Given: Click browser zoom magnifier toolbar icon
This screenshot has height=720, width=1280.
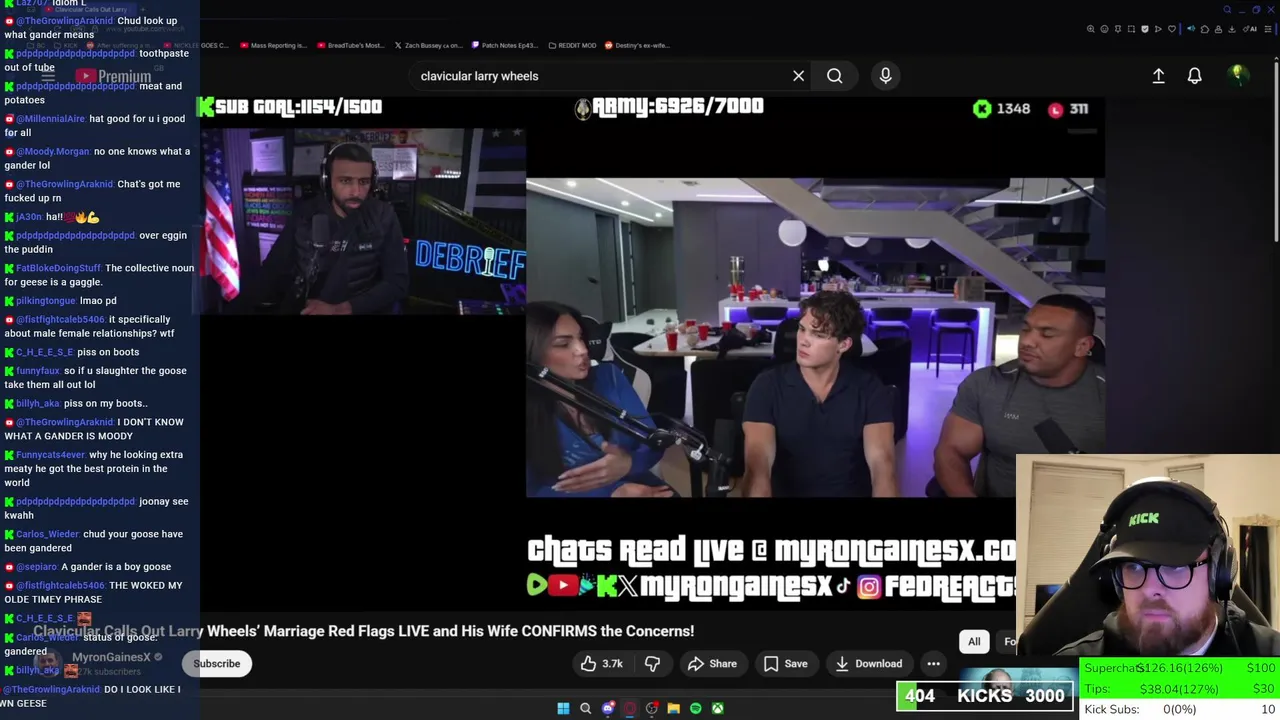Looking at the screenshot, I should tap(1090, 29).
